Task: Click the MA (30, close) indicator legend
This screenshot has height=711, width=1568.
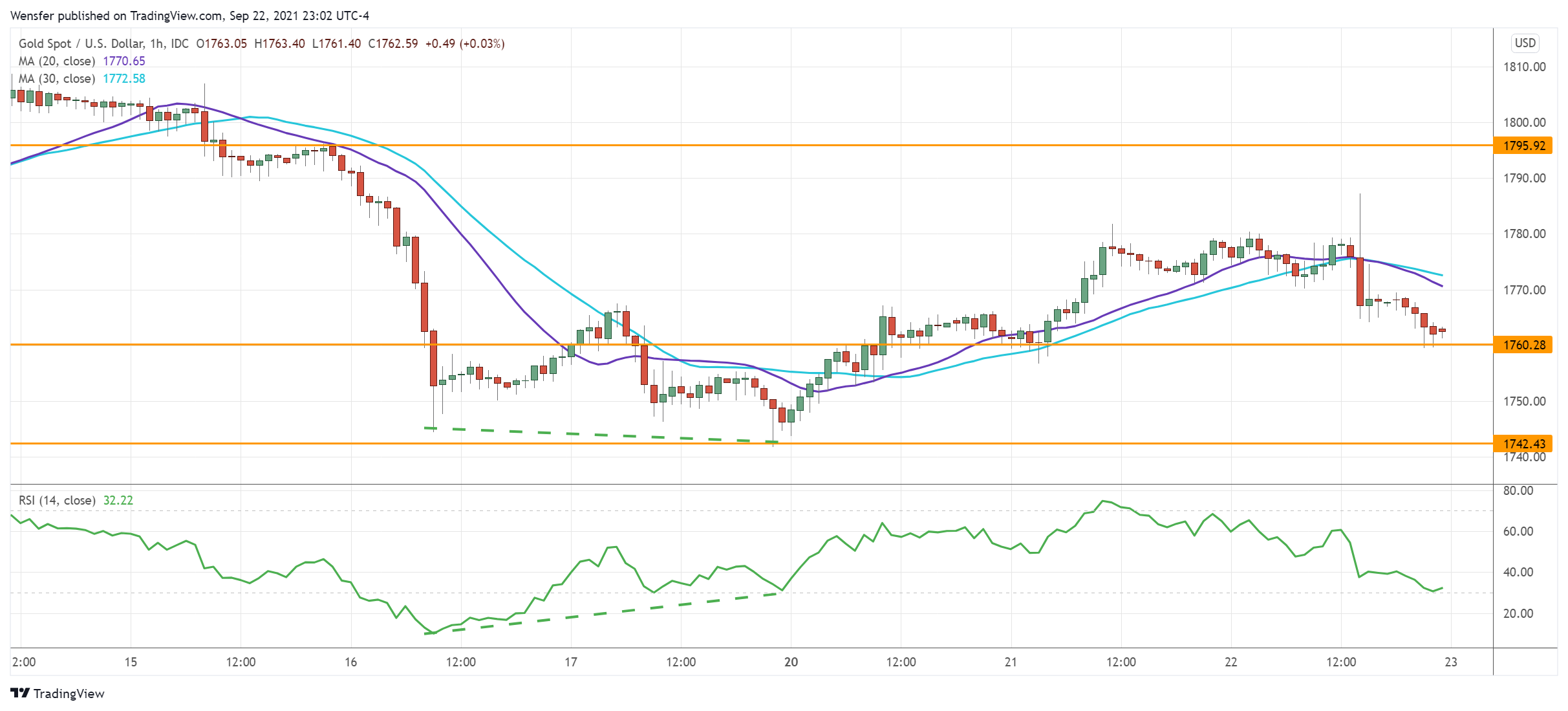Action: 57,78
